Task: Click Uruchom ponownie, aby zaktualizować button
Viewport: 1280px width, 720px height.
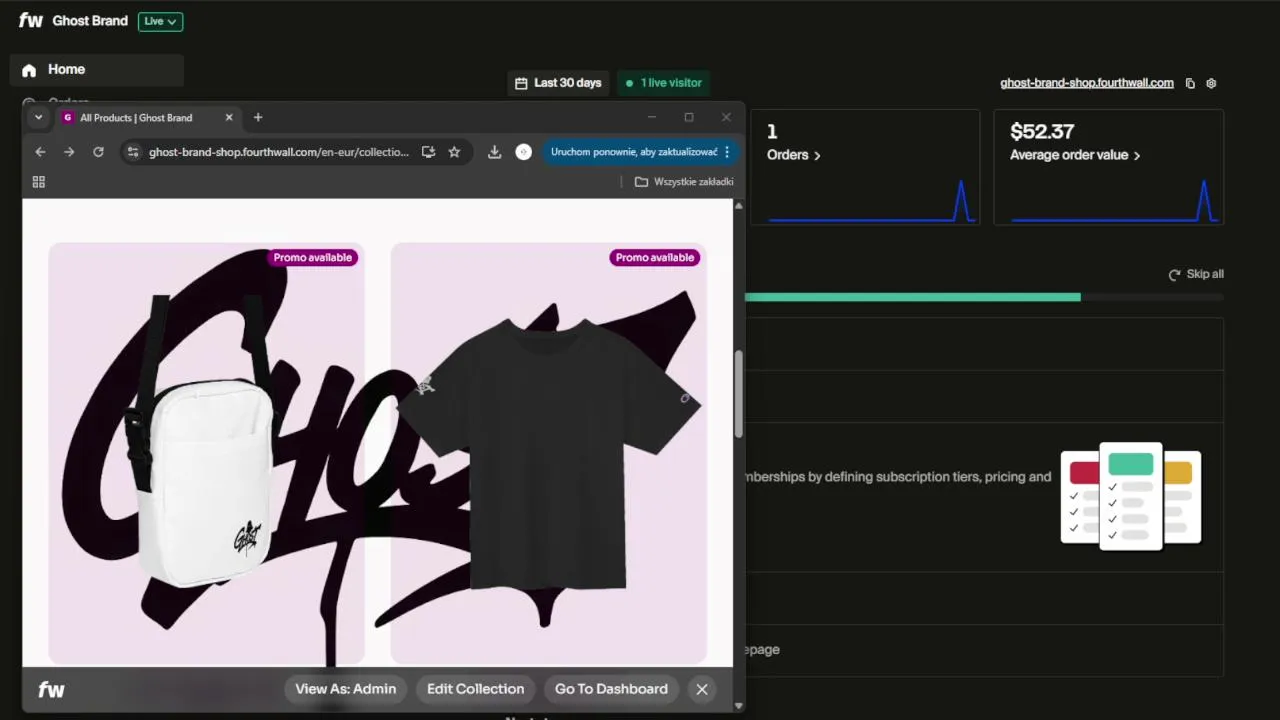Action: [x=634, y=152]
